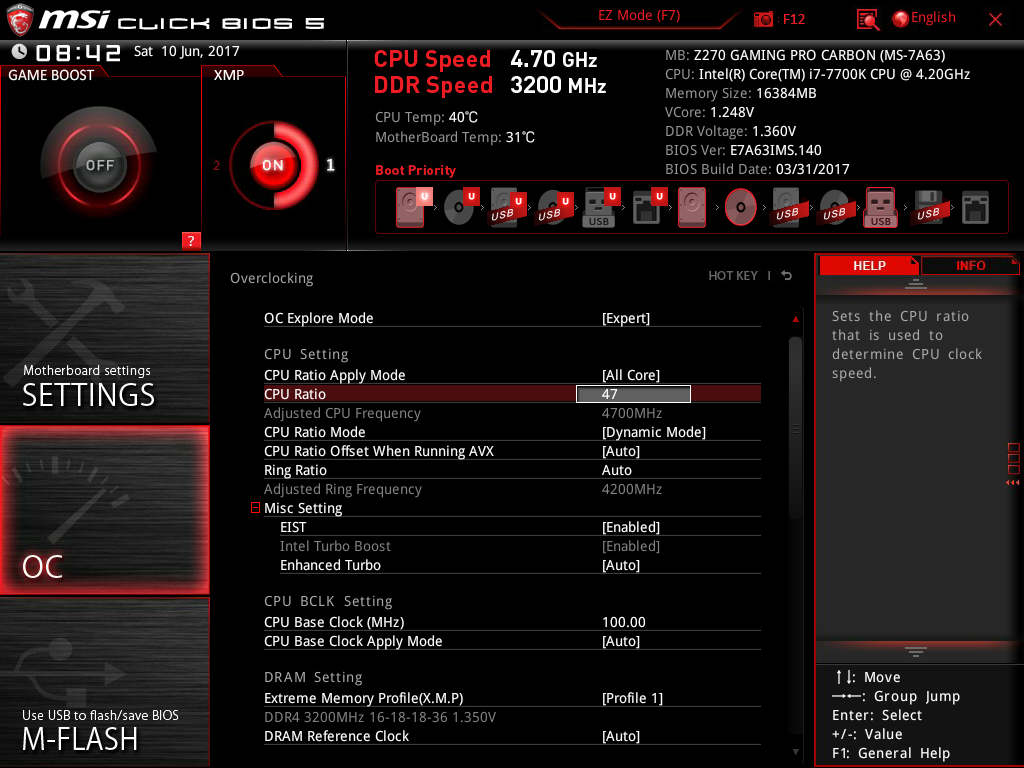The height and width of the screenshot is (768, 1024).
Task: Click the help panel top collapse handle
Action: coord(916,283)
